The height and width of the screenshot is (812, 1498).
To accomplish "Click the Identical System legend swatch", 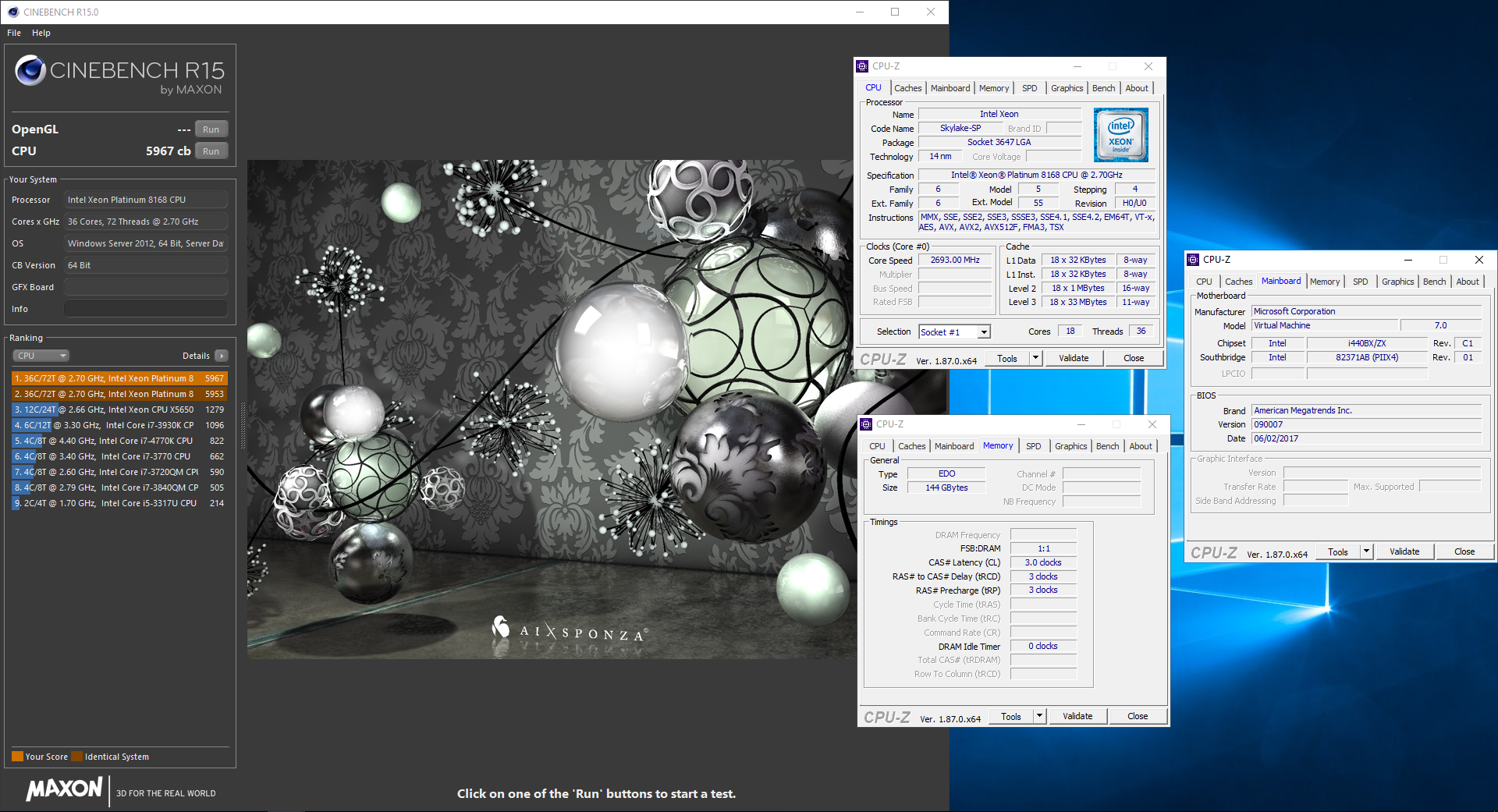I will click(x=76, y=757).
